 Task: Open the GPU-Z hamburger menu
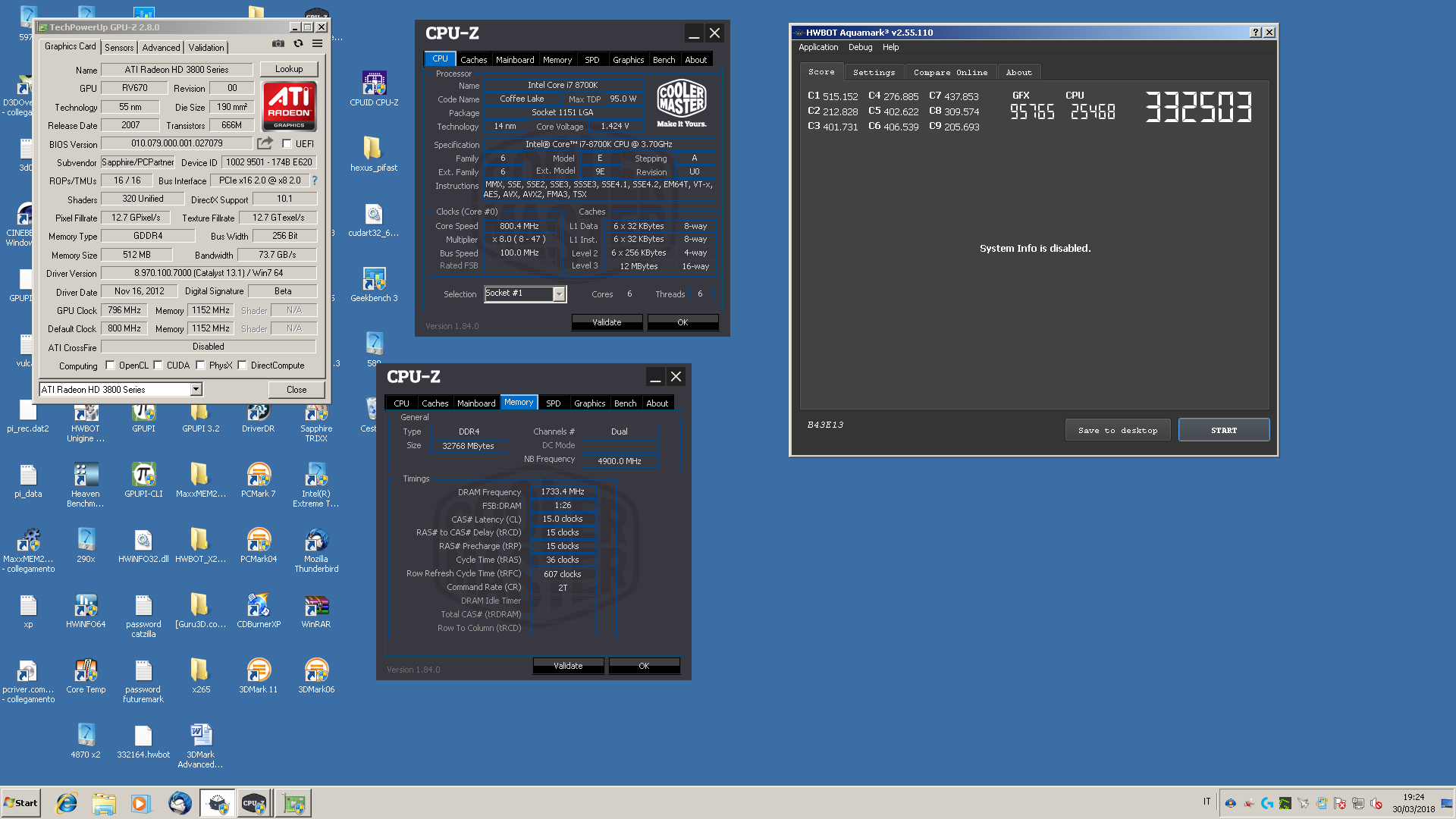coord(317,44)
